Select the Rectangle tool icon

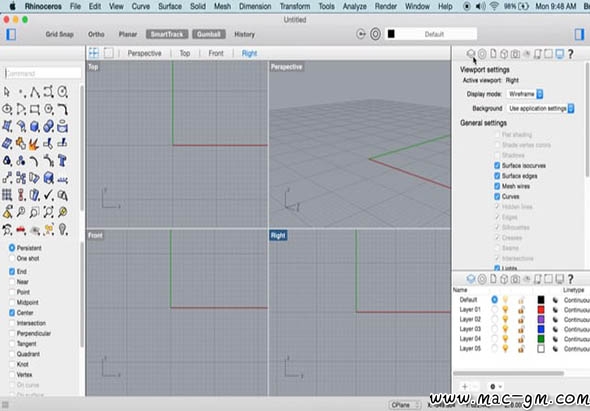point(35,109)
